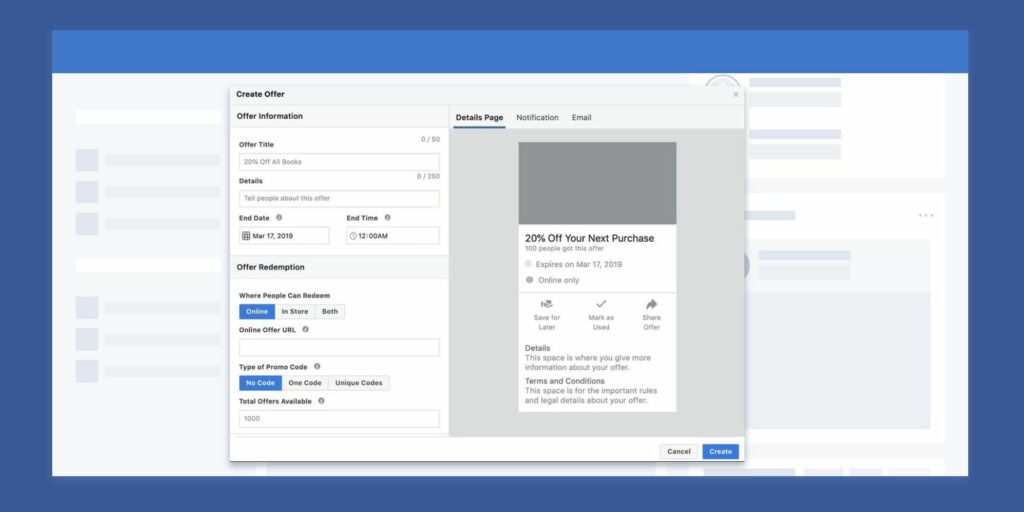Select In Store redemption option
1024x512 pixels.
point(295,312)
